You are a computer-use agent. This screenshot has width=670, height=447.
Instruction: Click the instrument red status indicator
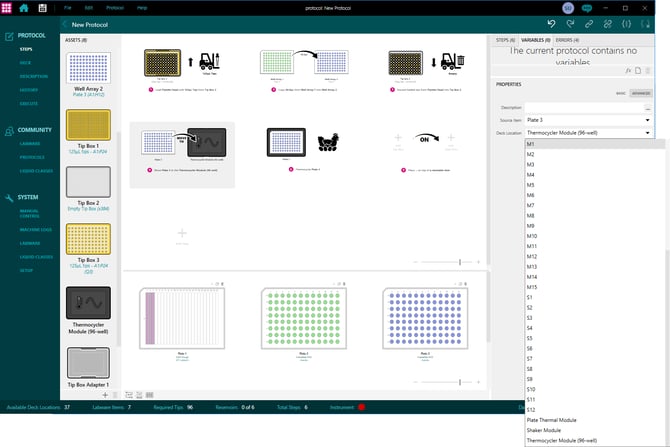point(361,407)
